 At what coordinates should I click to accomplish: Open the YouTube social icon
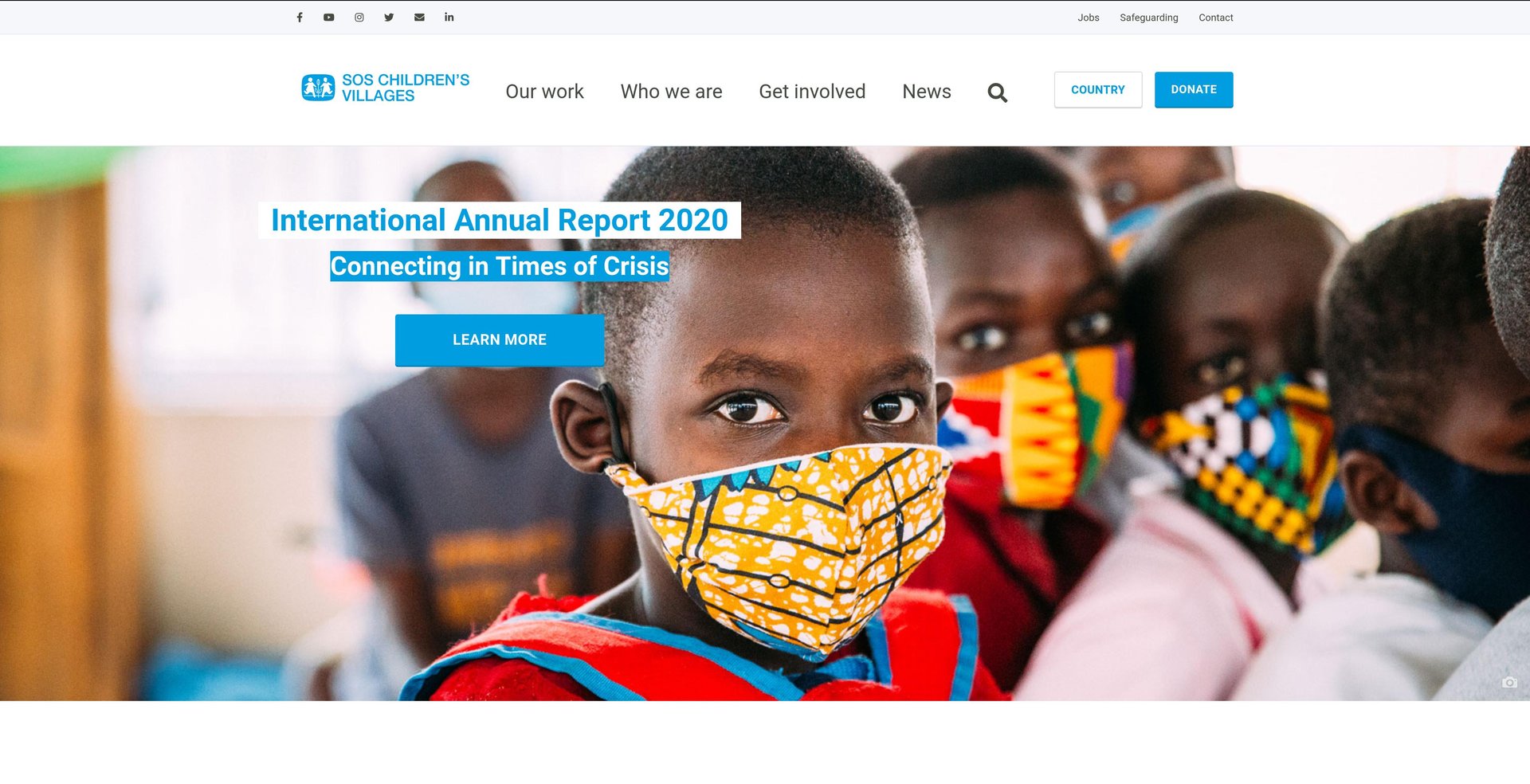coord(328,17)
